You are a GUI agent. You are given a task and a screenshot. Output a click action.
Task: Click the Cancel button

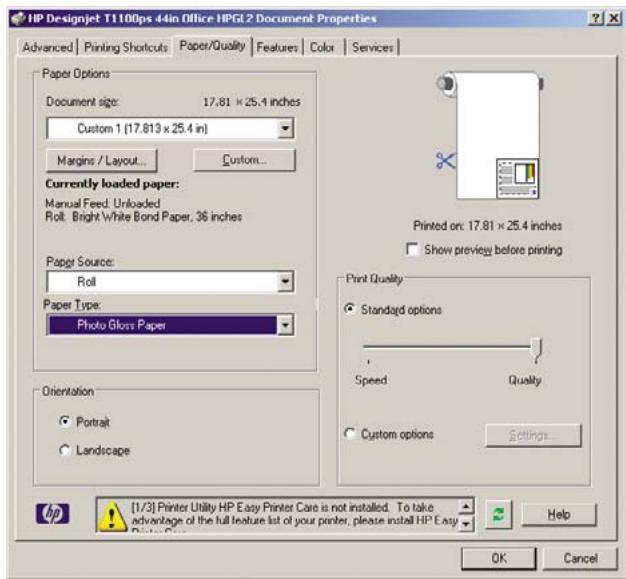[x=580, y=558]
